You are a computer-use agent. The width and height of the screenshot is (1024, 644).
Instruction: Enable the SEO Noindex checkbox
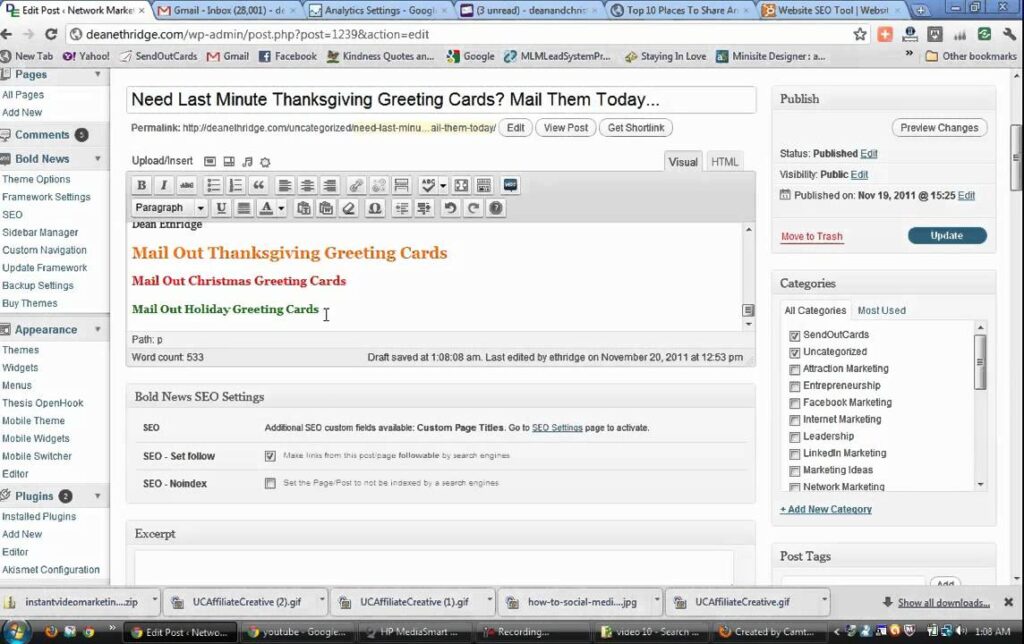[x=270, y=483]
